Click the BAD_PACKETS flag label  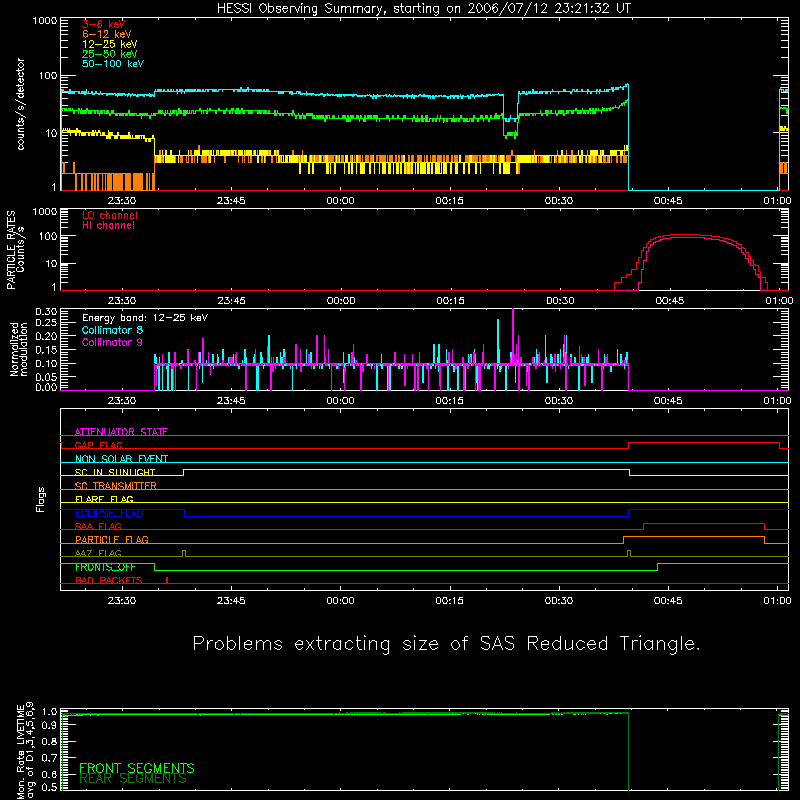[109, 580]
